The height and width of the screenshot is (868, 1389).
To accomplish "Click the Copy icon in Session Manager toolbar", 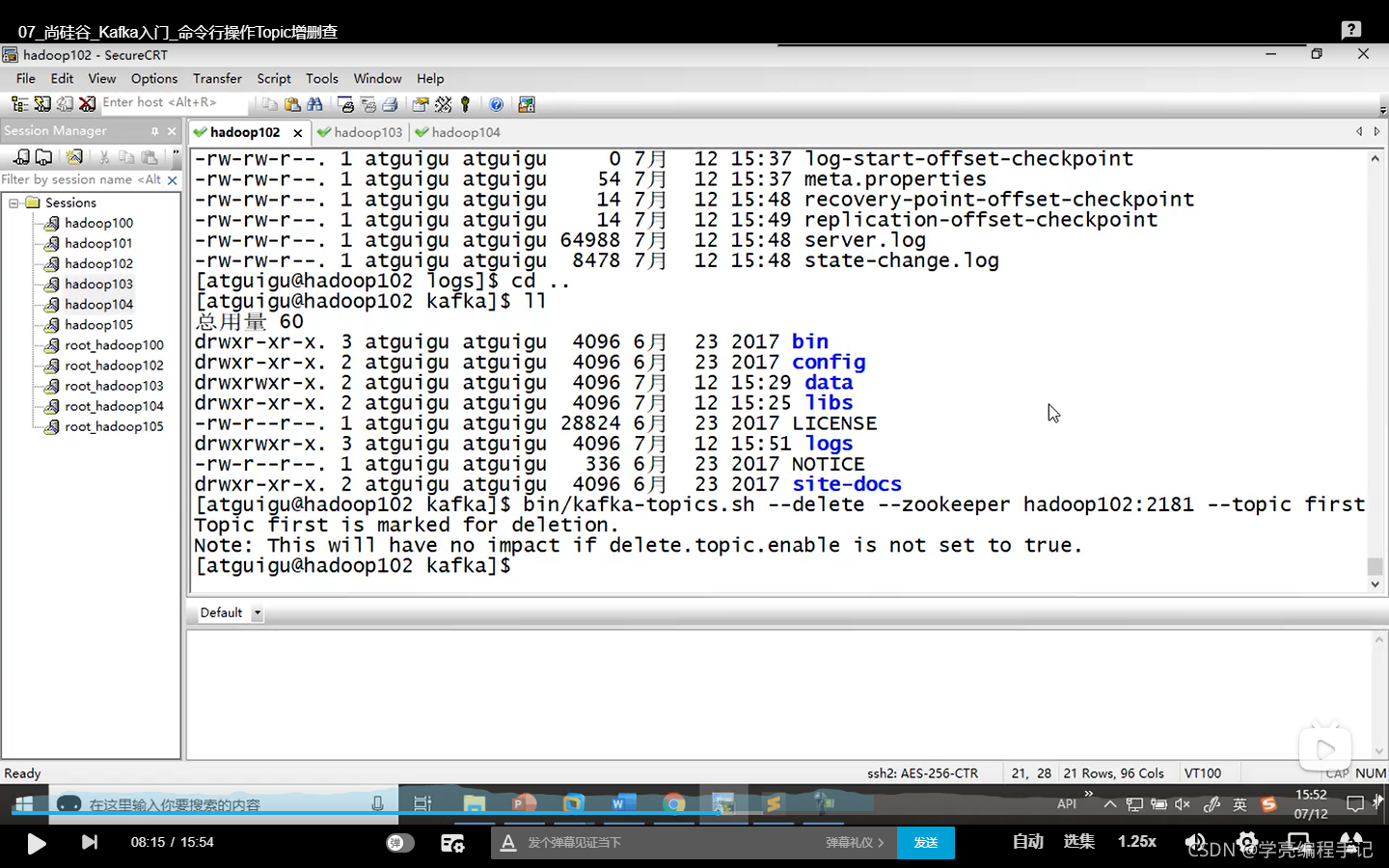I will pyautogui.click(x=126, y=156).
